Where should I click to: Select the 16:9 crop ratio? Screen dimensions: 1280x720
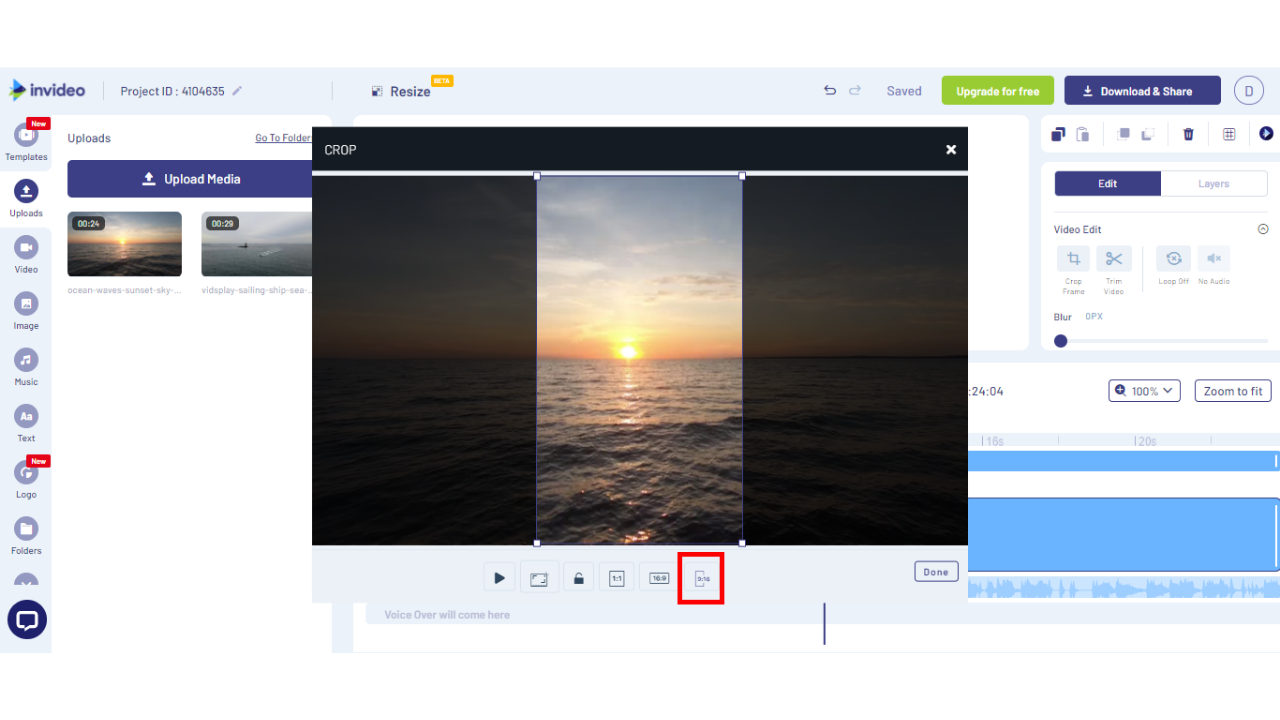click(658, 577)
